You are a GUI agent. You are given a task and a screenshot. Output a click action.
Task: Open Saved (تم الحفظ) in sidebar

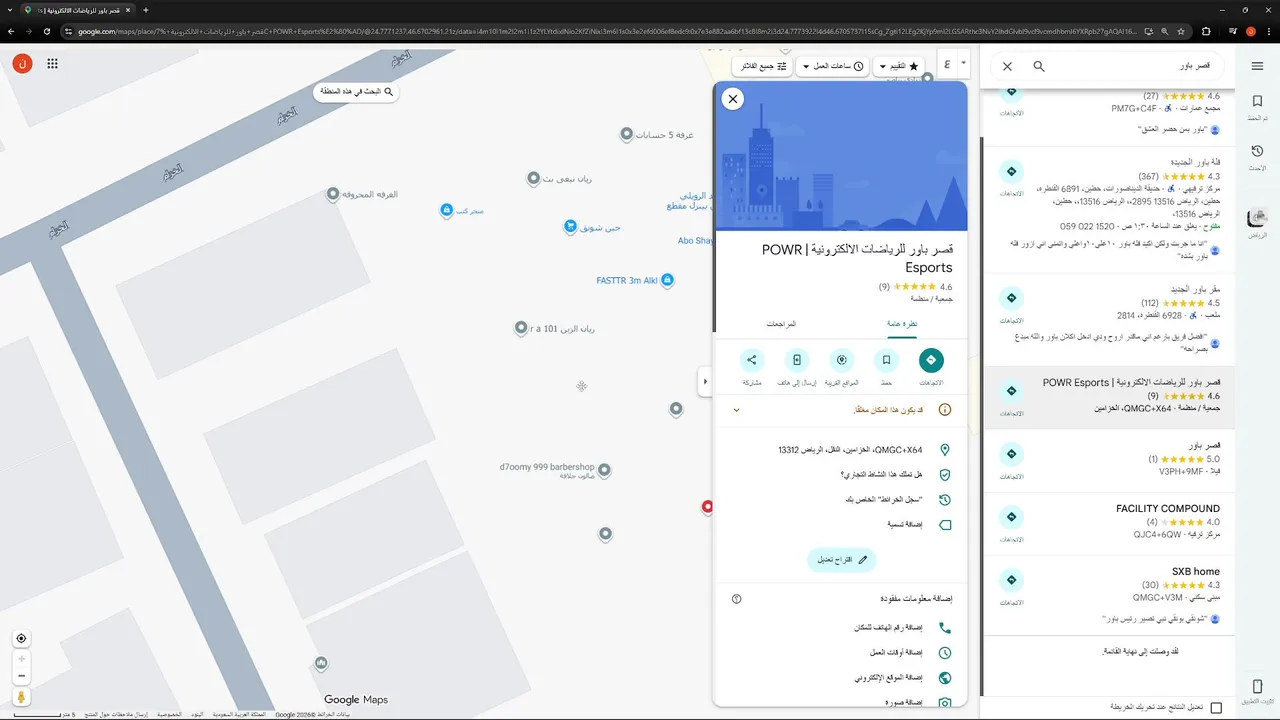(1257, 106)
